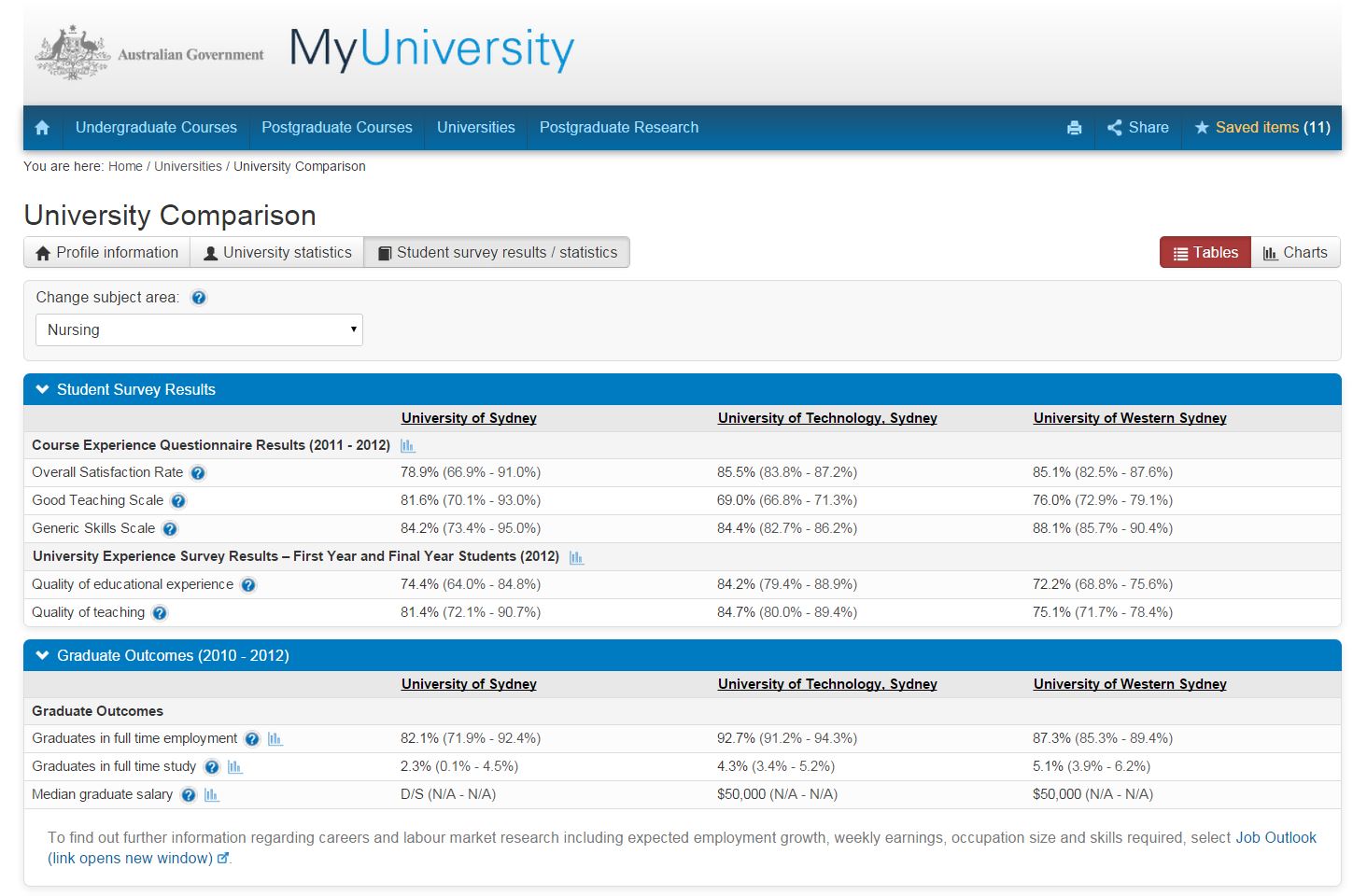Click help icon for Overall Satisfaction Rate

click(198, 473)
